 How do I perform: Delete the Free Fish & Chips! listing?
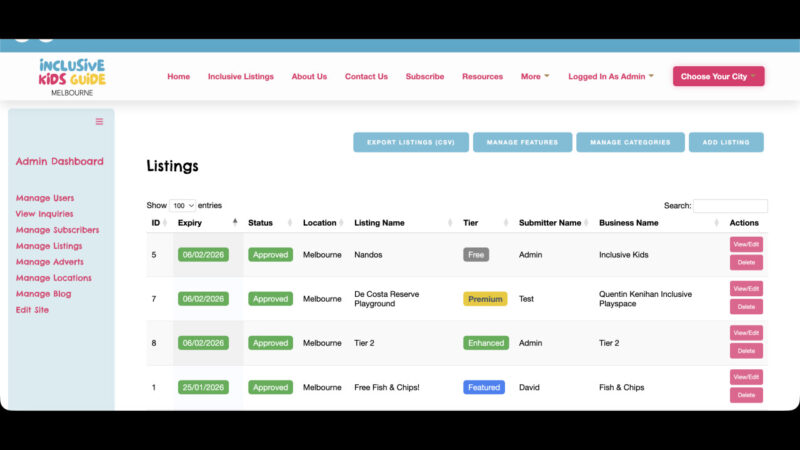[x=746, y=395]
